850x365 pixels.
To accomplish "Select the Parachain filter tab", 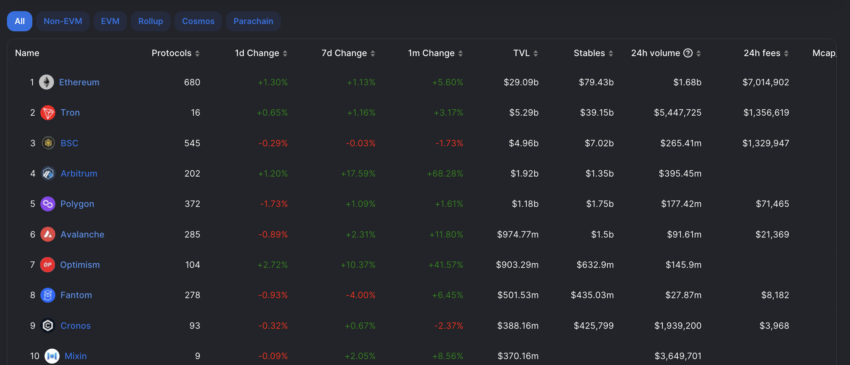I will point(253,21).
